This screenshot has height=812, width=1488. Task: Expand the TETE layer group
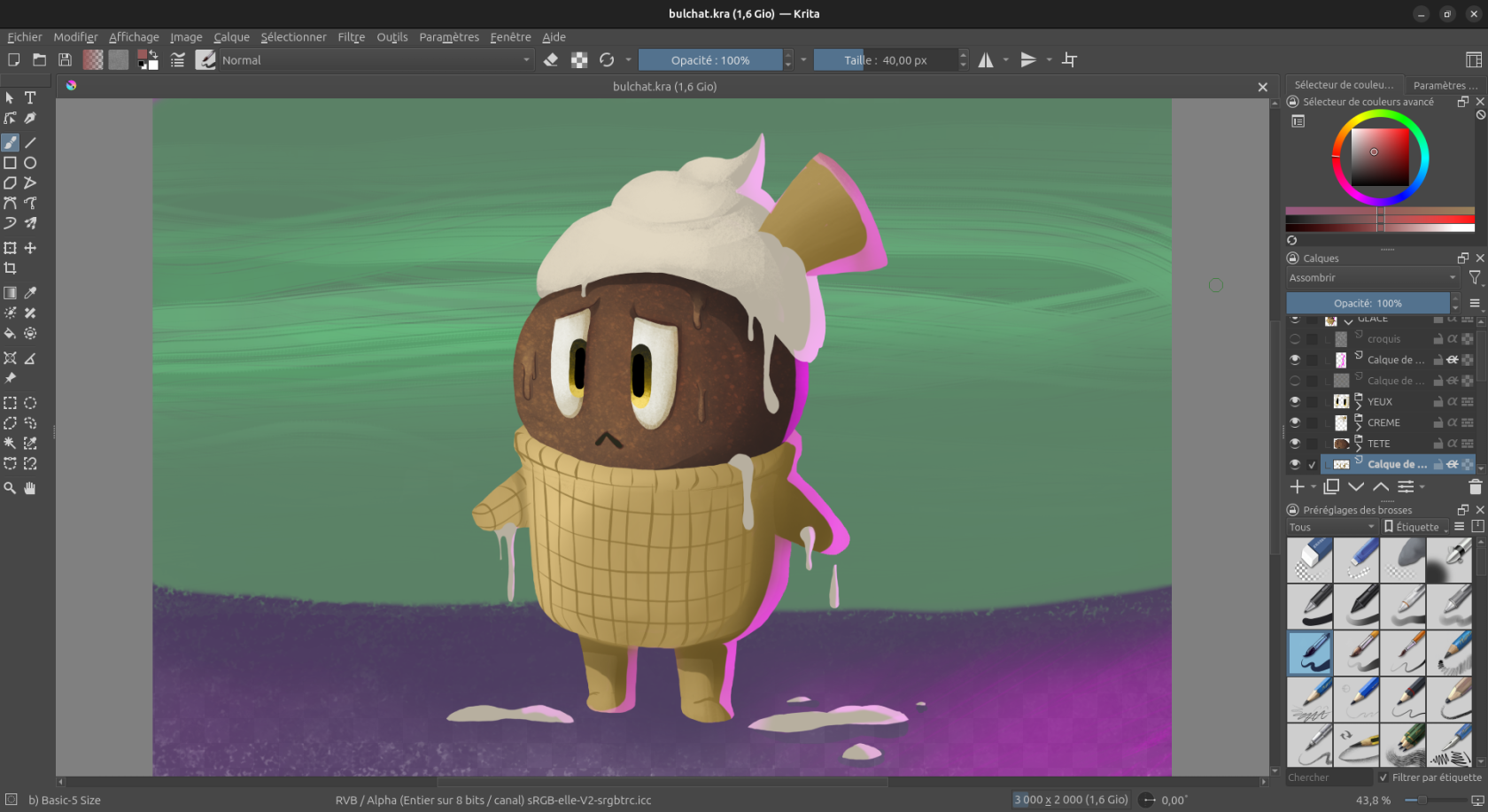(1359, 449)
